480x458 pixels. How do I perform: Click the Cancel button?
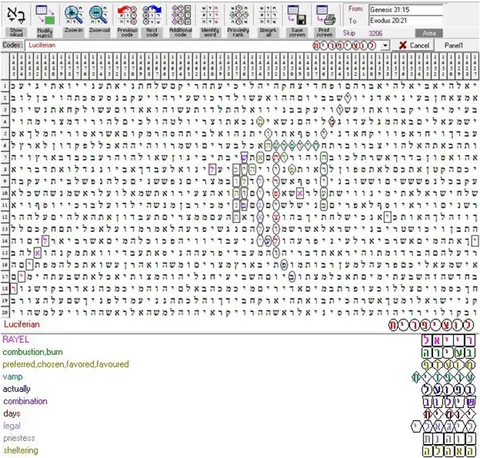point(413,45)
